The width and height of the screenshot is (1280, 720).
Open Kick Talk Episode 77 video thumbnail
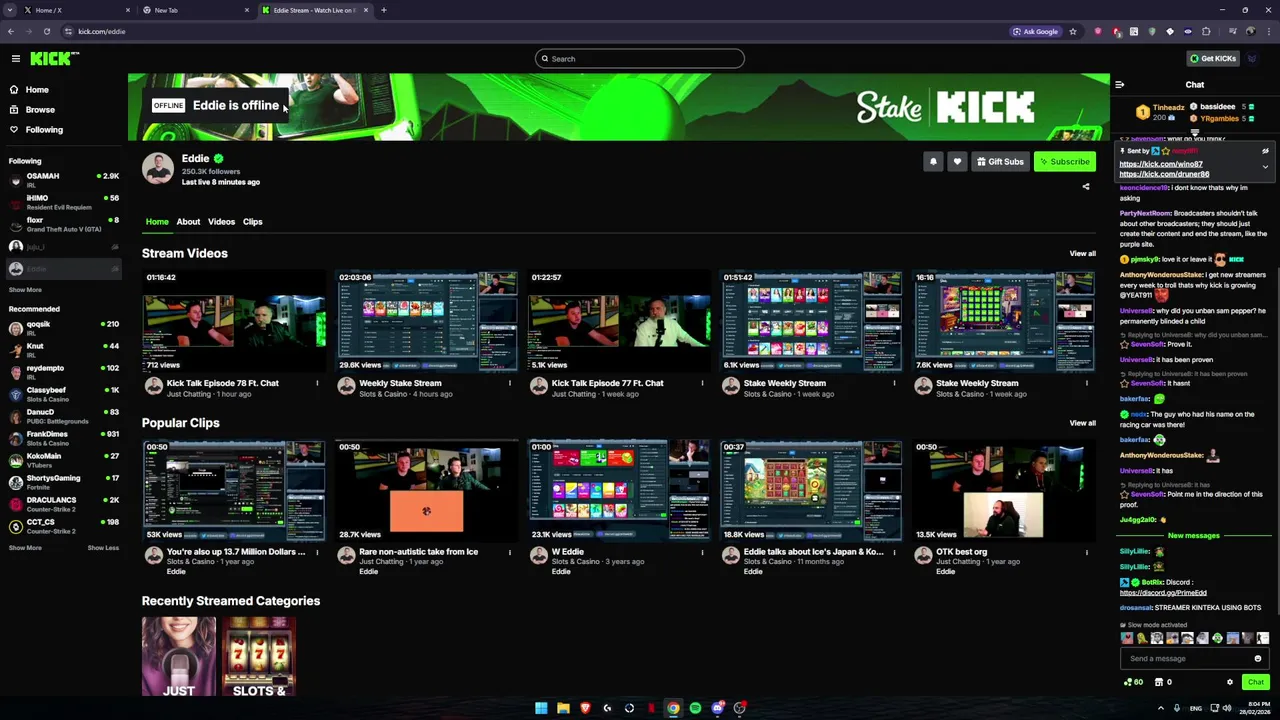pos(619,321)
